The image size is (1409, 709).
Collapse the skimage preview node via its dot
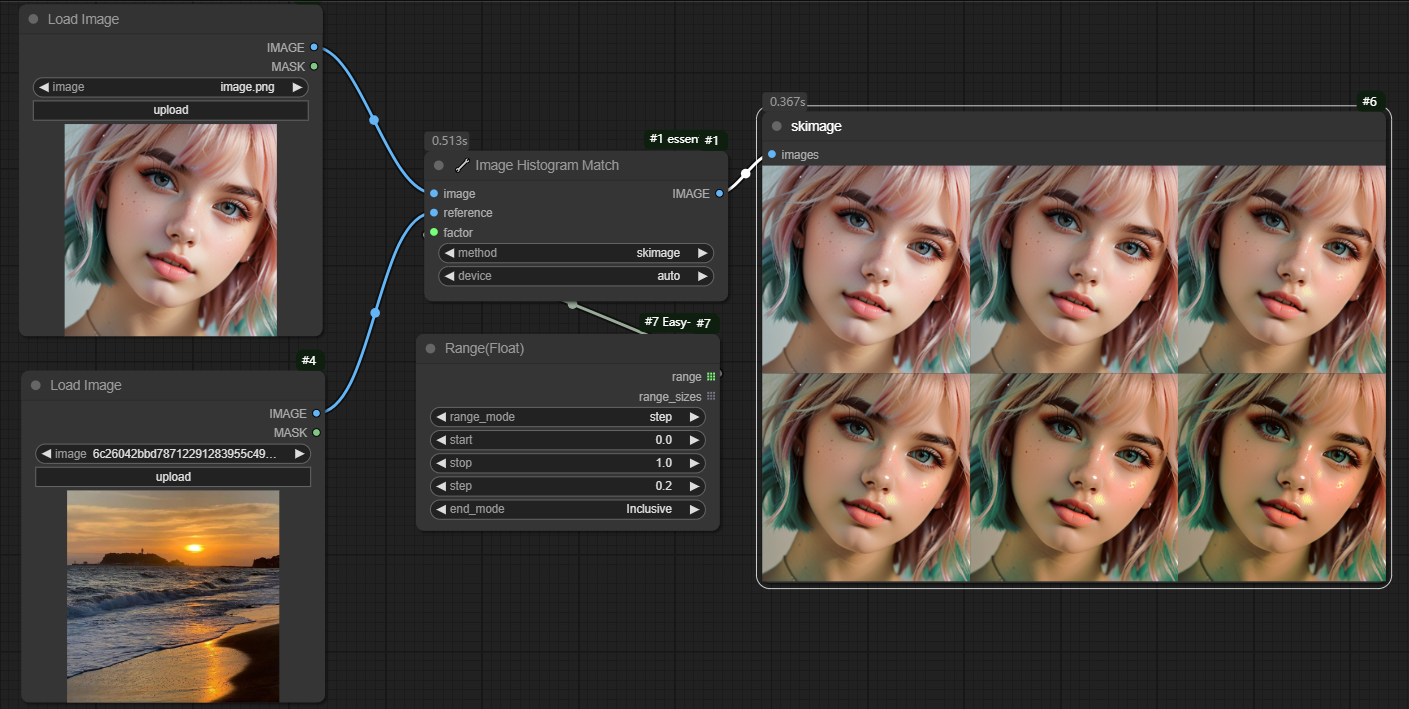777,127
